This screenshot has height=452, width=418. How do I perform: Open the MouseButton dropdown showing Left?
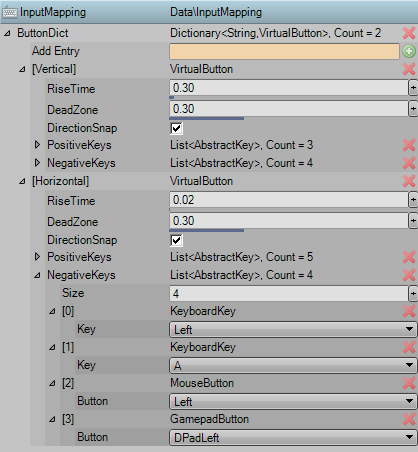(x=293, y=402)
